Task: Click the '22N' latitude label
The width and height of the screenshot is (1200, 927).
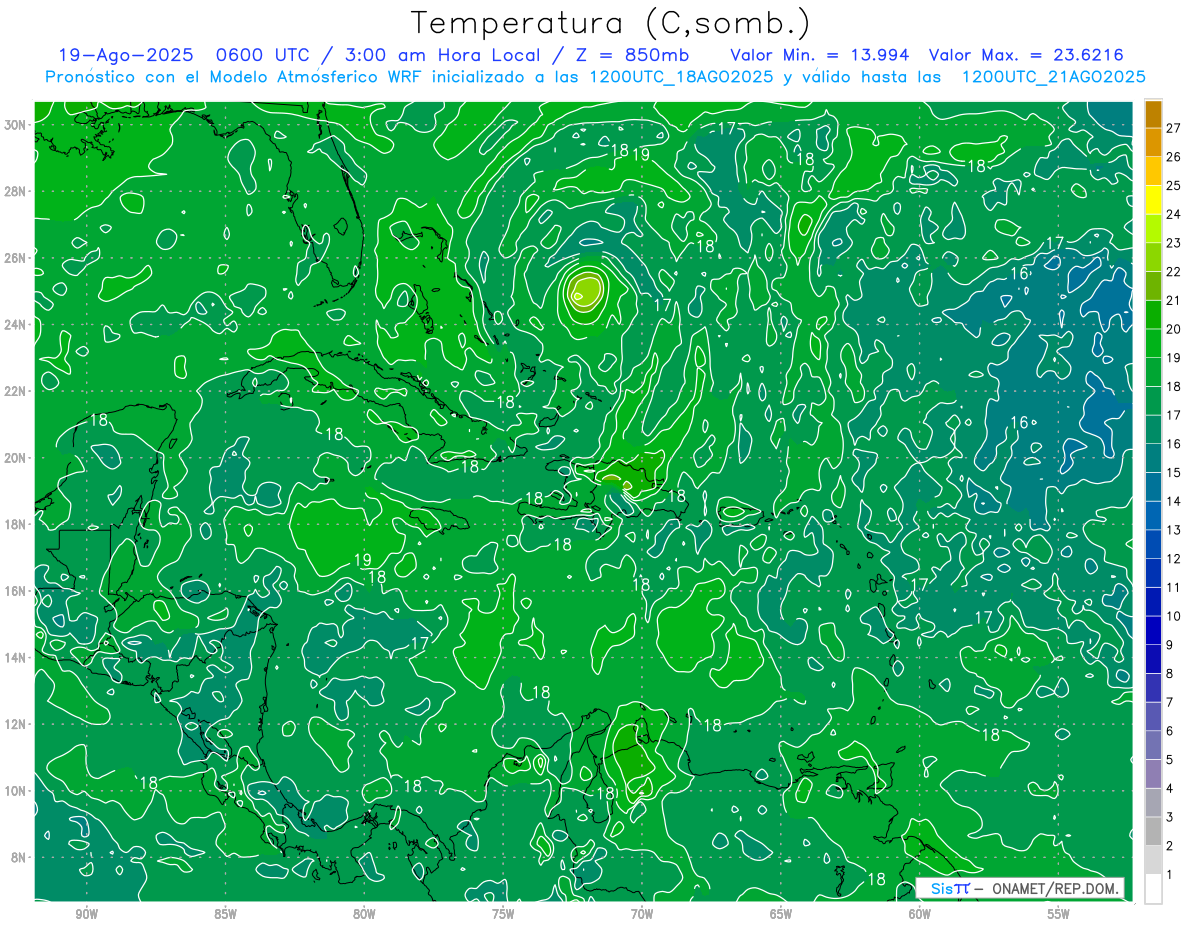Action: (x=16, y=391)
